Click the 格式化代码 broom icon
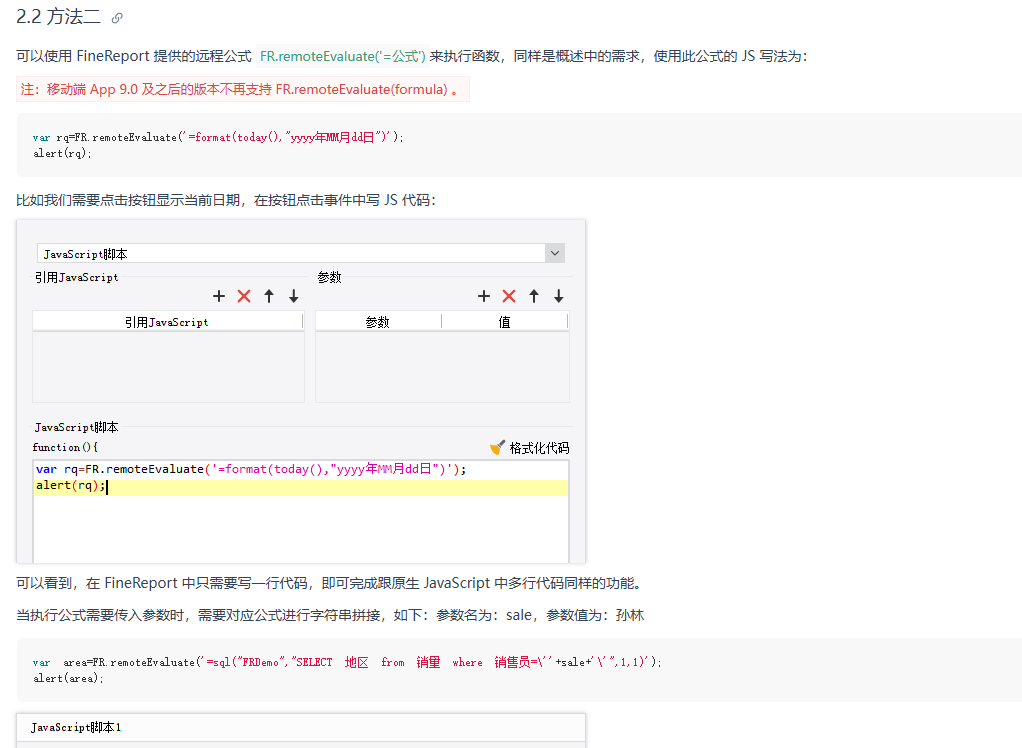1022x748 pixels. (x=497, y=448)
